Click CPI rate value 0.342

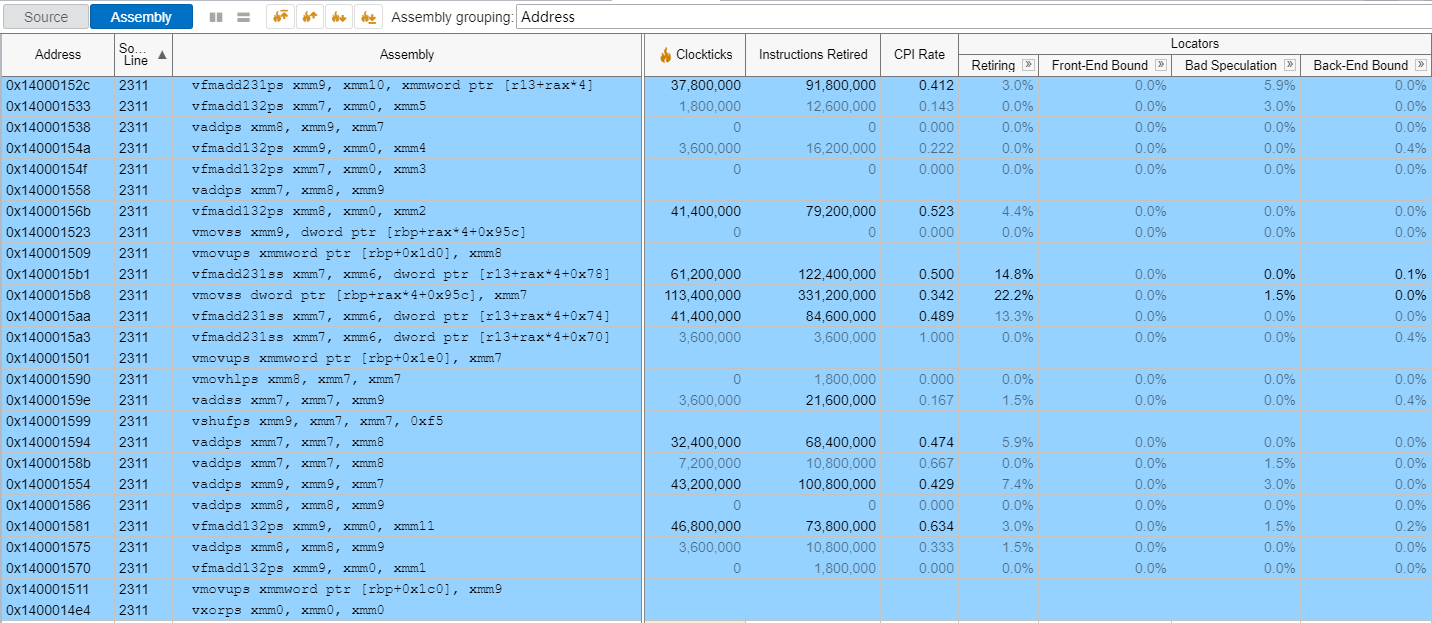pyautogui.click(x=937, y=296)
